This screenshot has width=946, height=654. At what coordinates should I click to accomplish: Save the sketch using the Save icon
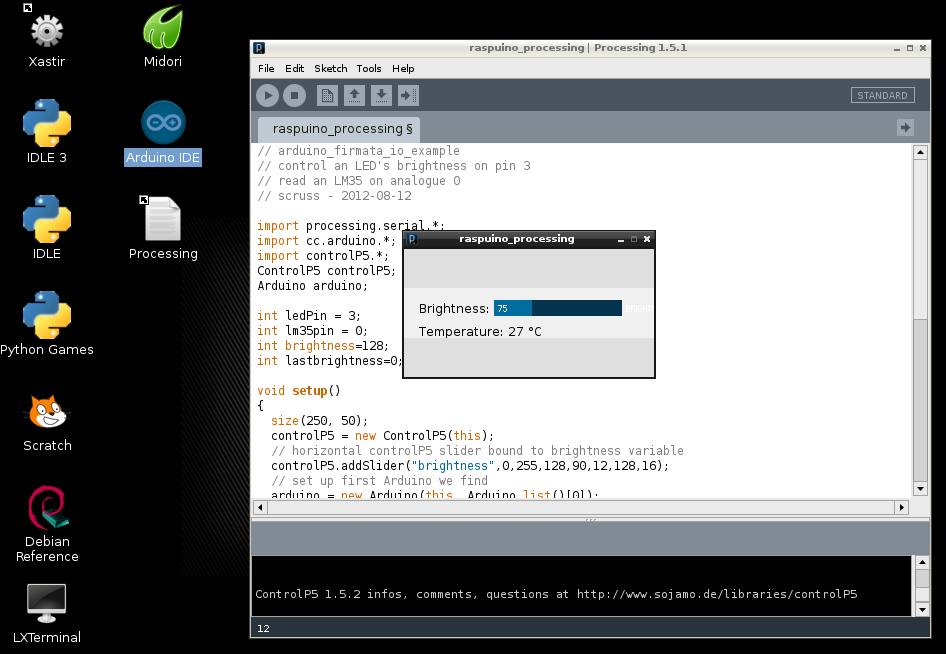click(382, 95)
